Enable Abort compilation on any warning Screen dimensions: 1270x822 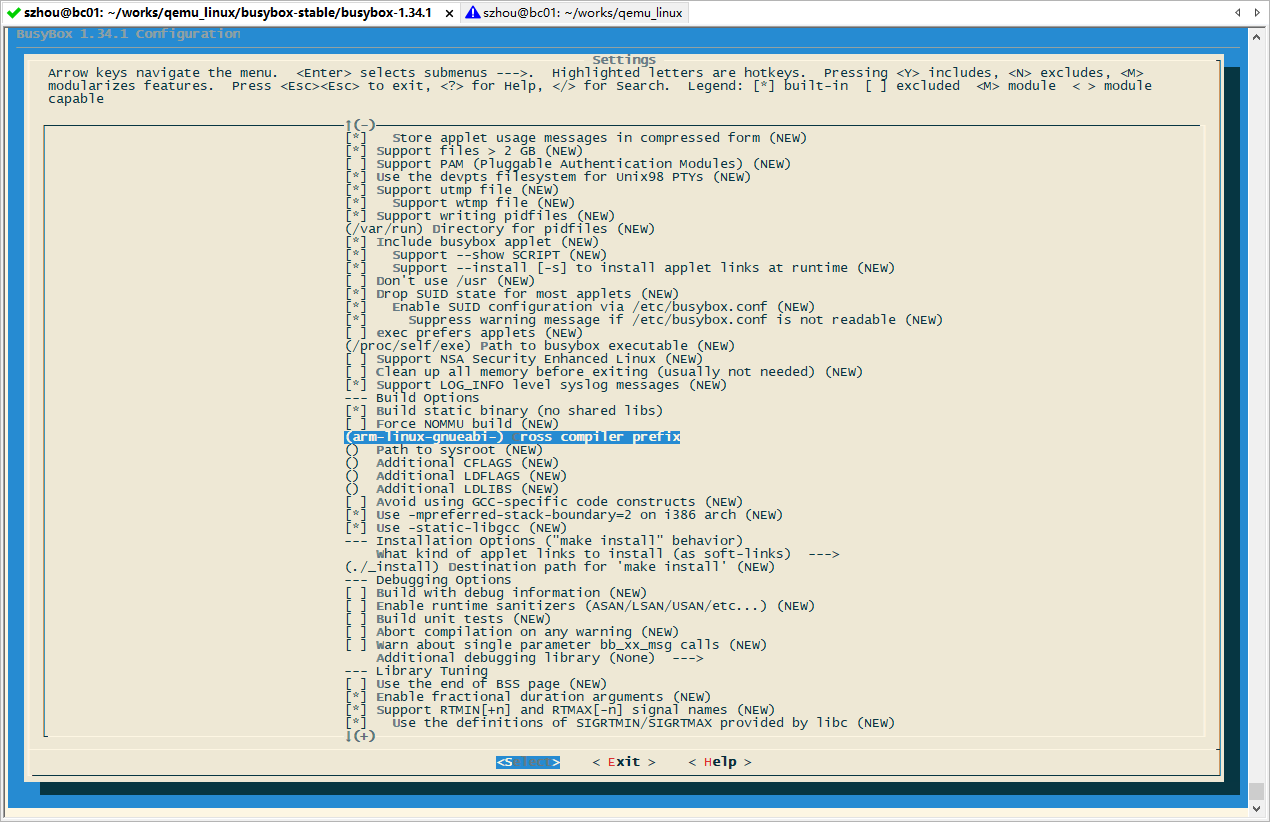tap(511, 632)
